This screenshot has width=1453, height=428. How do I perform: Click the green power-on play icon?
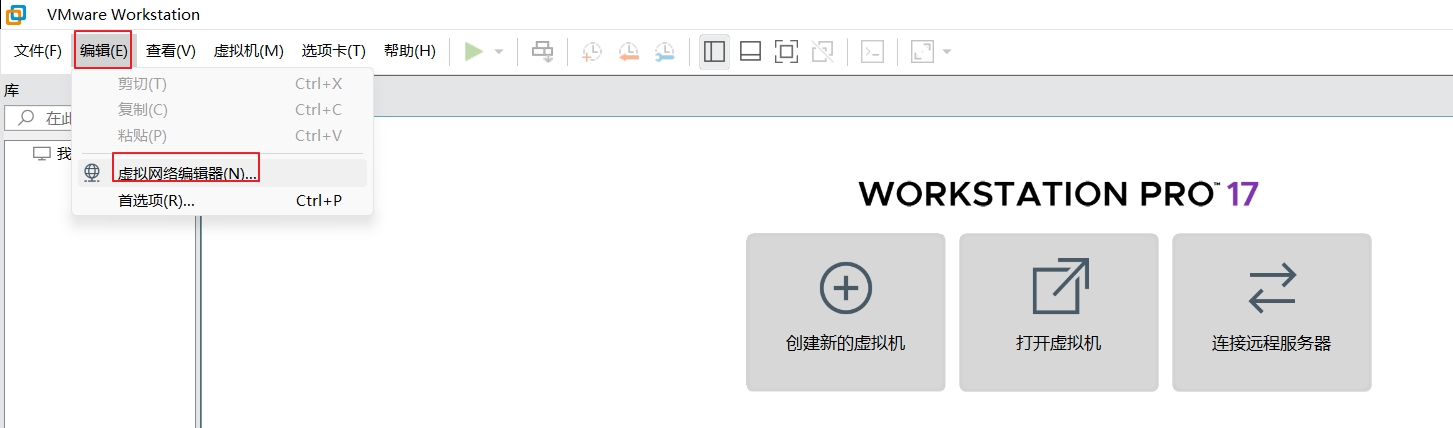(x=474, y=51)
